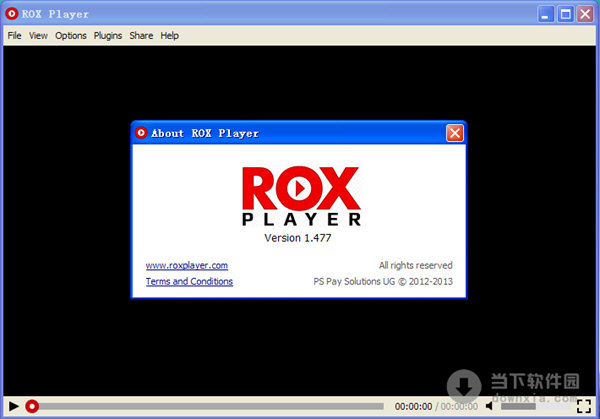Open the File menu

pos(15,36)
